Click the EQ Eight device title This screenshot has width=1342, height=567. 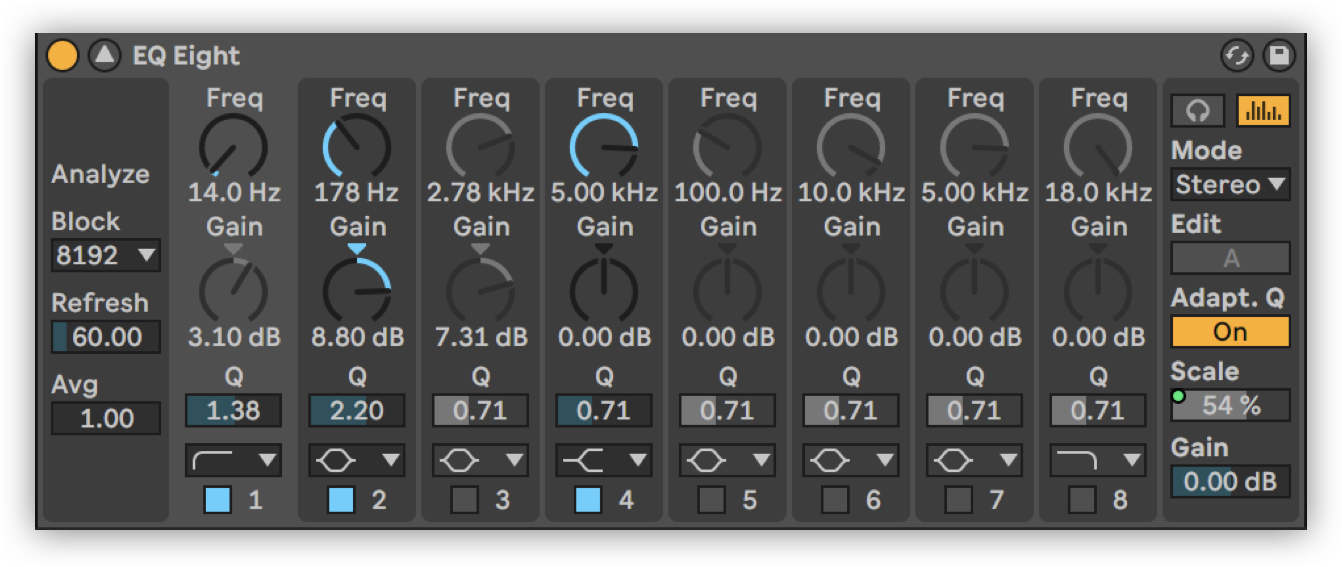(x=186, y=56)
